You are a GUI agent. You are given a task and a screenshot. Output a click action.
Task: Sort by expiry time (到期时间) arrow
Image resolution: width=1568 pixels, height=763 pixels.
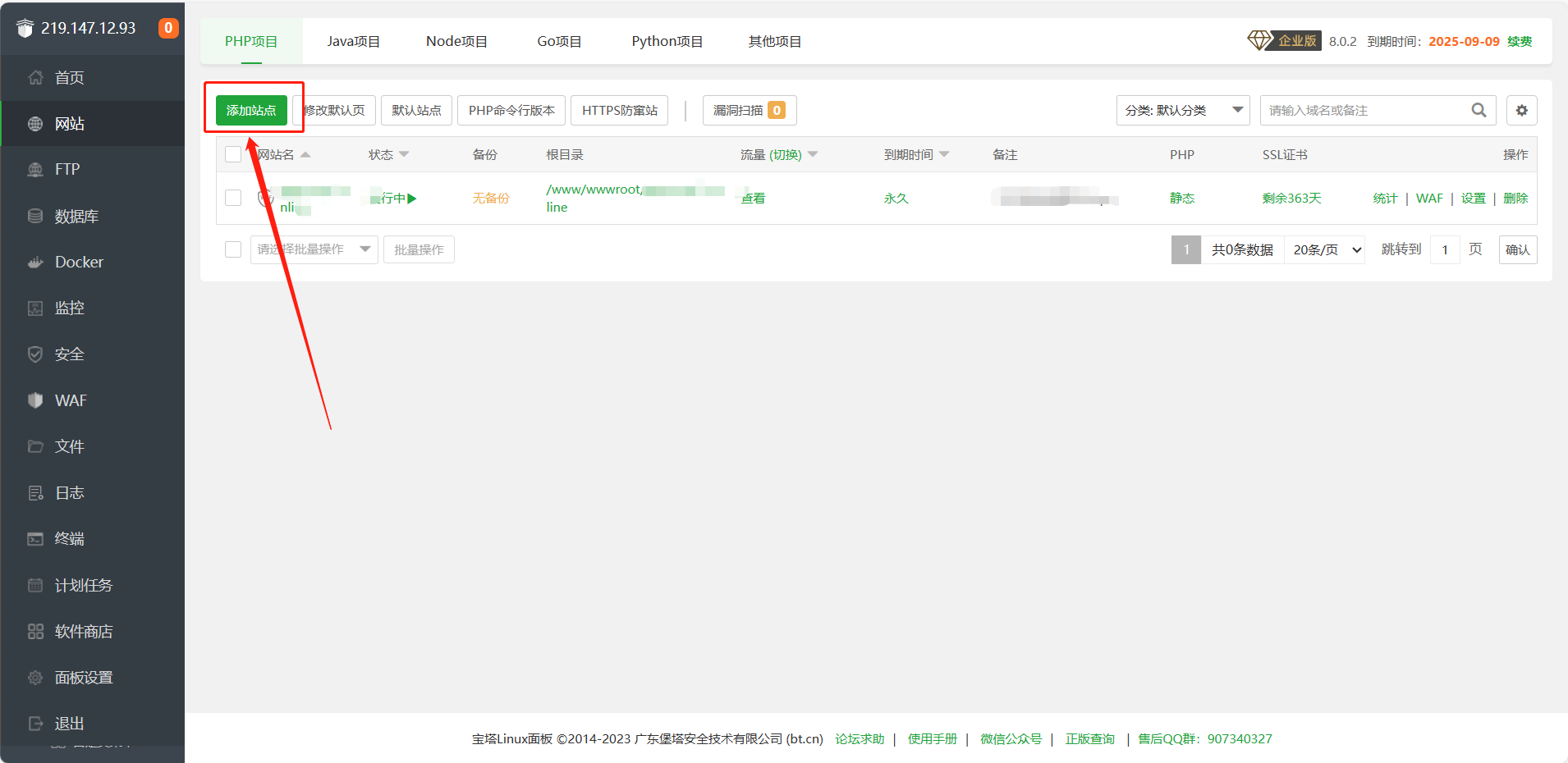[944, 154]
